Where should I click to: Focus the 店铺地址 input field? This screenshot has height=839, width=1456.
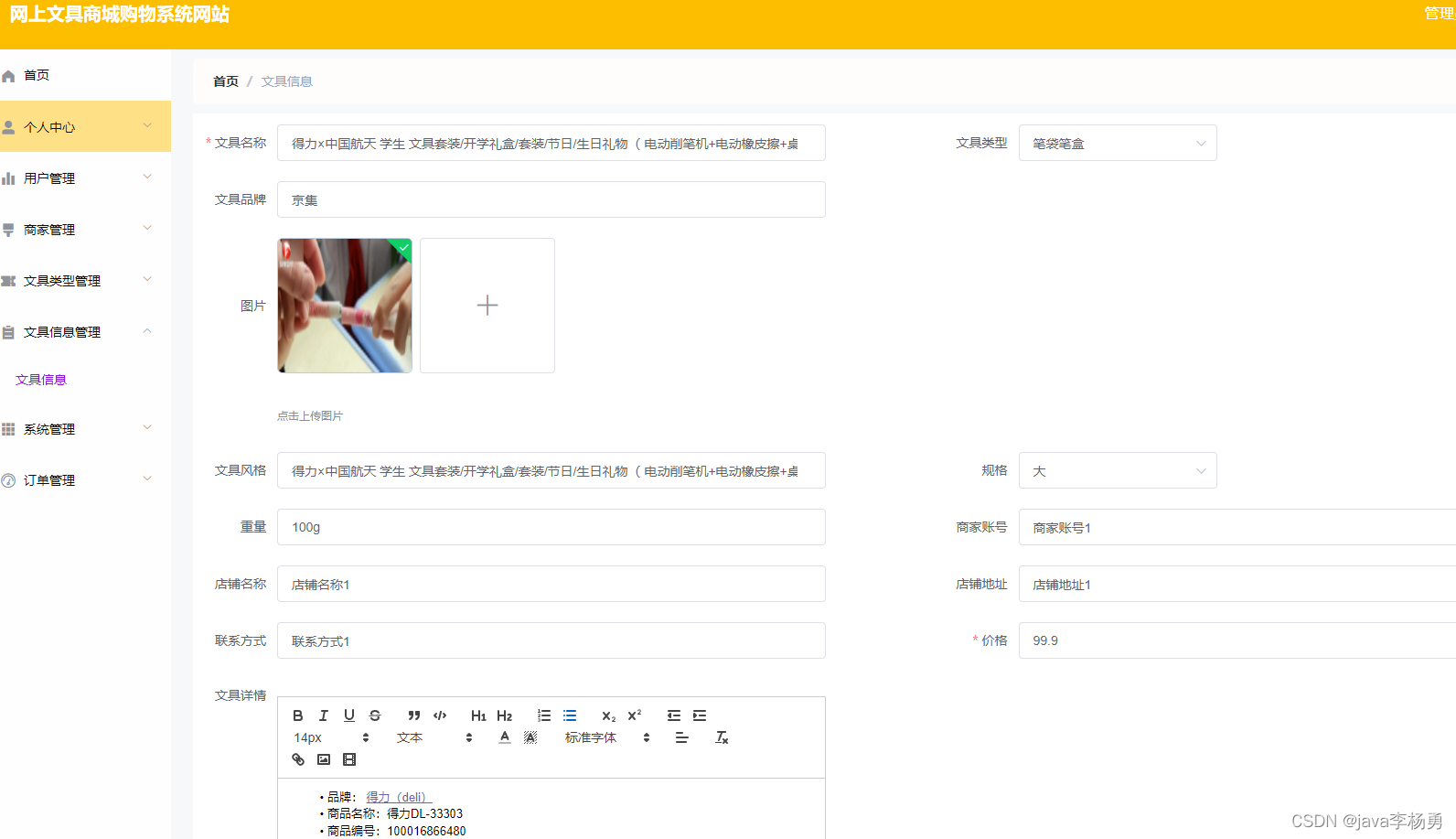[x=1237, y=584]
